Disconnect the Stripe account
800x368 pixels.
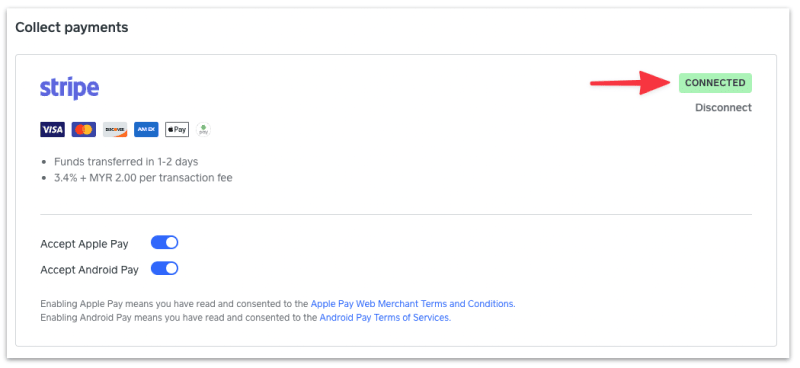[723, 108]
